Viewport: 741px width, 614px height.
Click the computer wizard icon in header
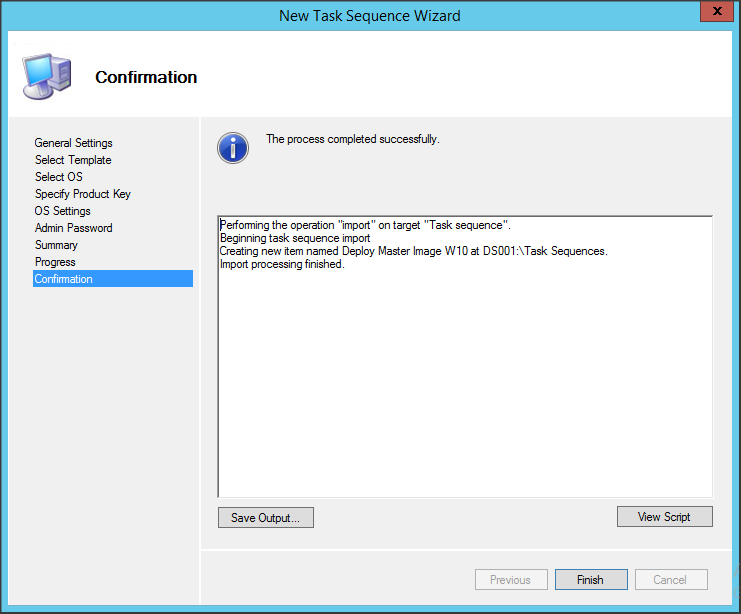pos(45,76)
